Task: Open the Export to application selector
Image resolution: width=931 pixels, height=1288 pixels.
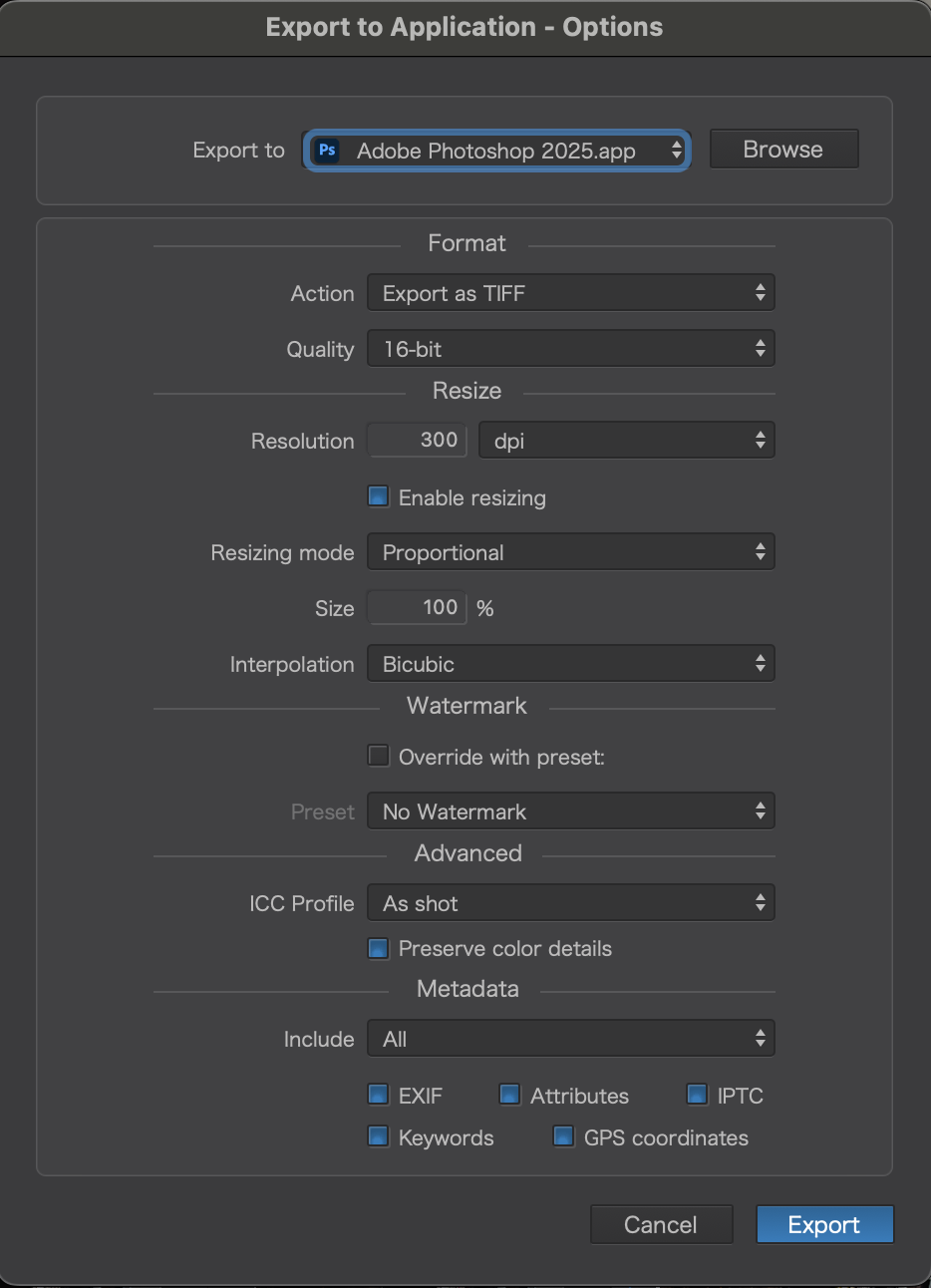Action: pyautogui.click(x=495, y=150)
